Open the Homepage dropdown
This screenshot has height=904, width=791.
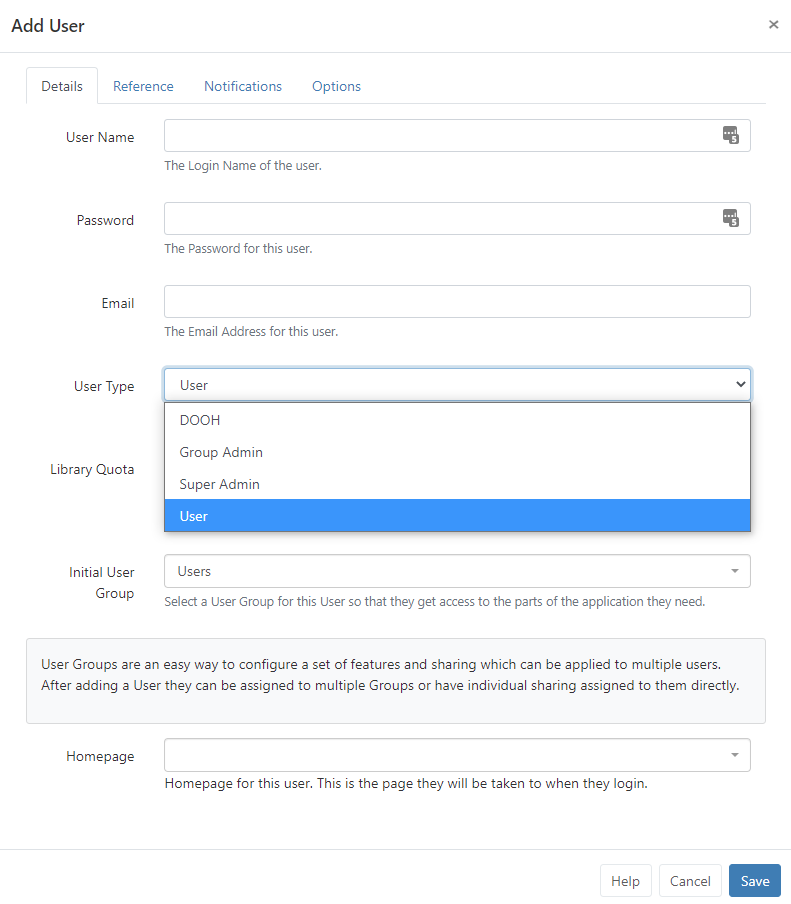tap(457, 755)
